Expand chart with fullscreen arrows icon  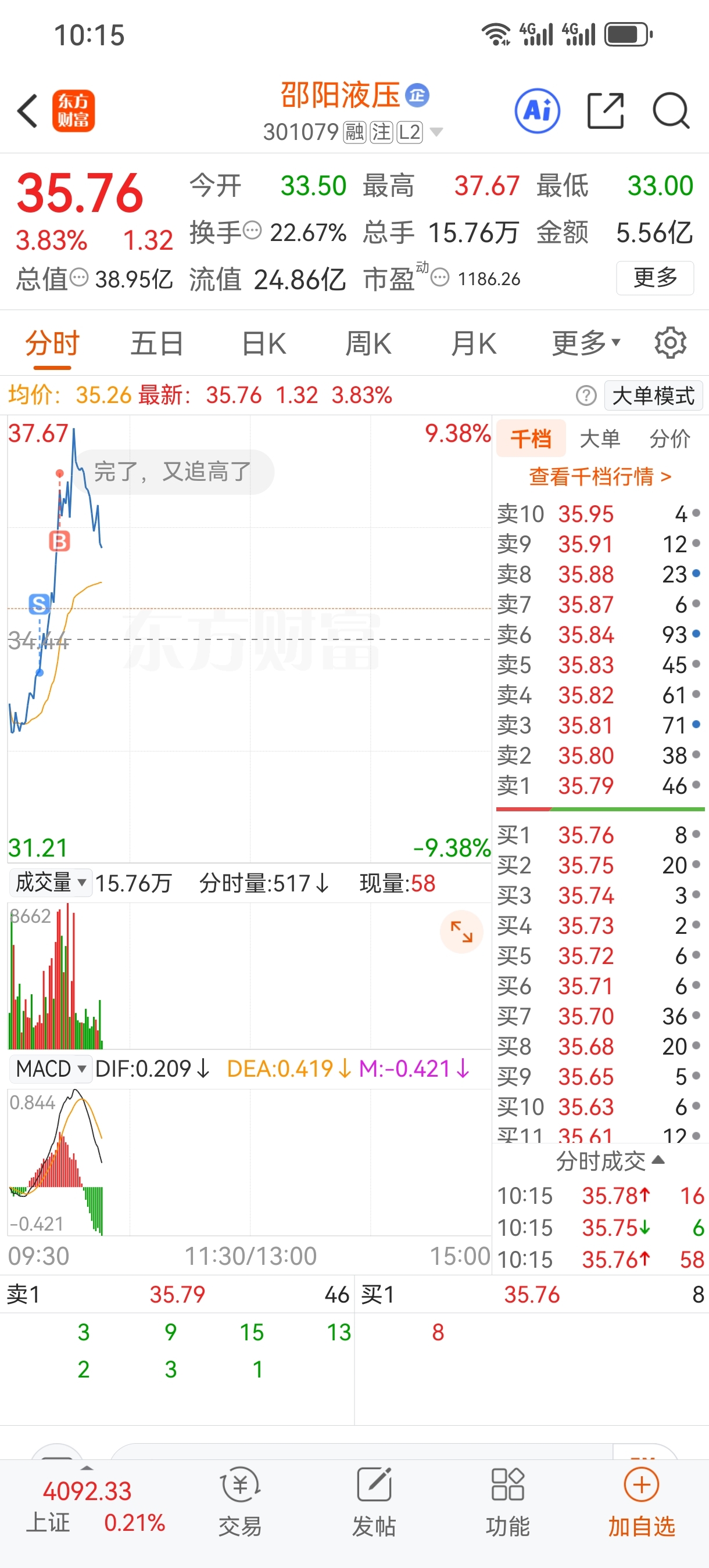461,932
